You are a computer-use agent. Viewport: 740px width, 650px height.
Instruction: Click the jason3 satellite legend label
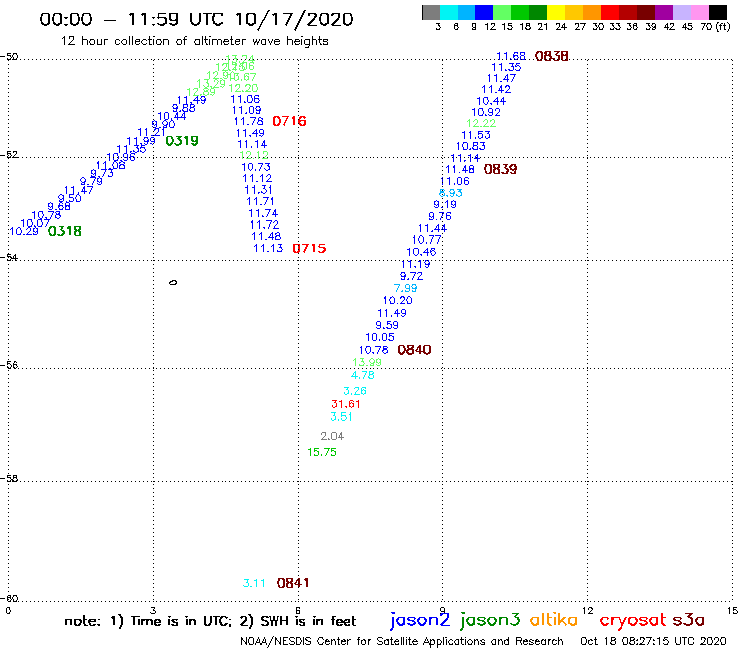490,620
